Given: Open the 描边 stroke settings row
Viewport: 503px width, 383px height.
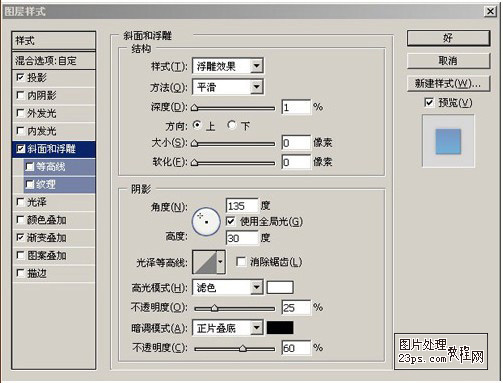Looking at the screenshot, I should click(54, 273).
